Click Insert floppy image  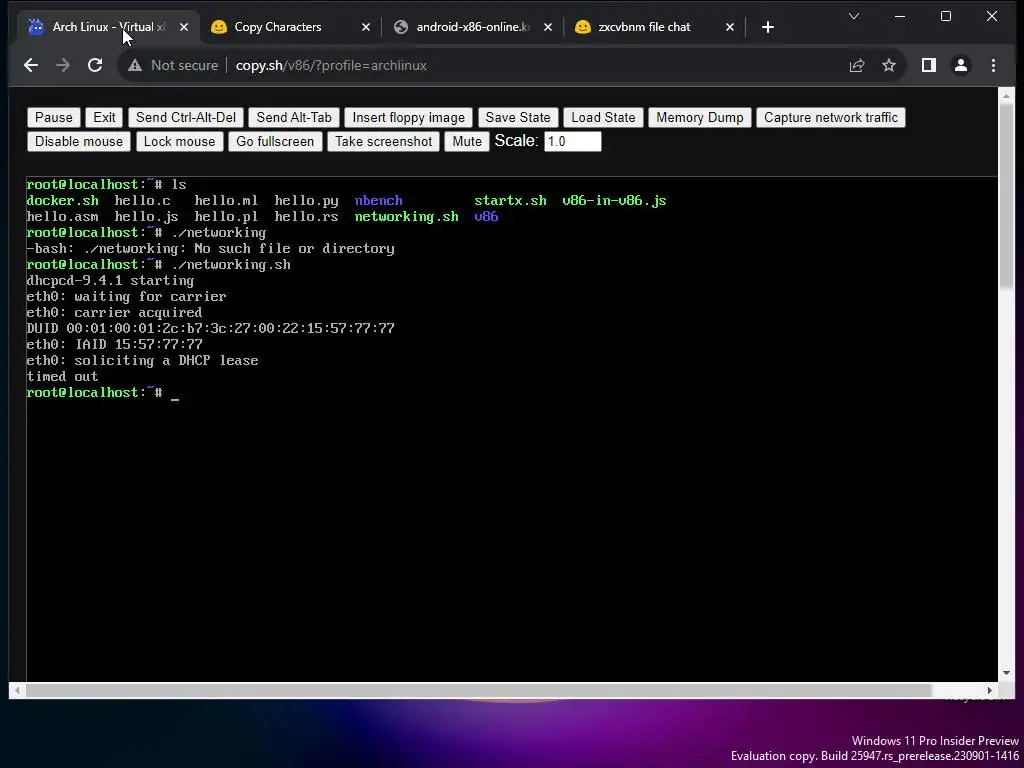pos(409,118)
